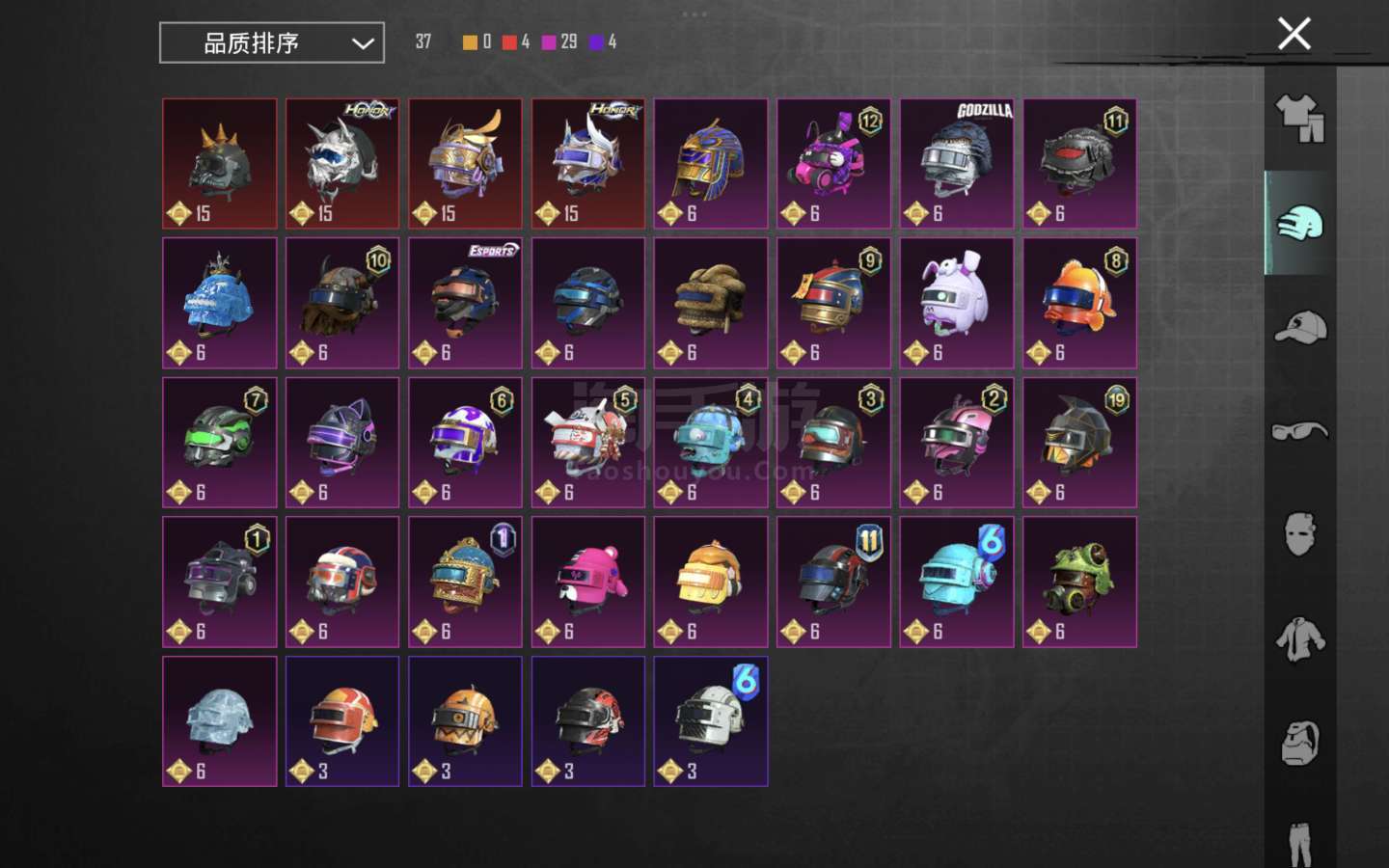Filter by the red quality swatch
The image size is (1389, 868).
tap(509, 41)
